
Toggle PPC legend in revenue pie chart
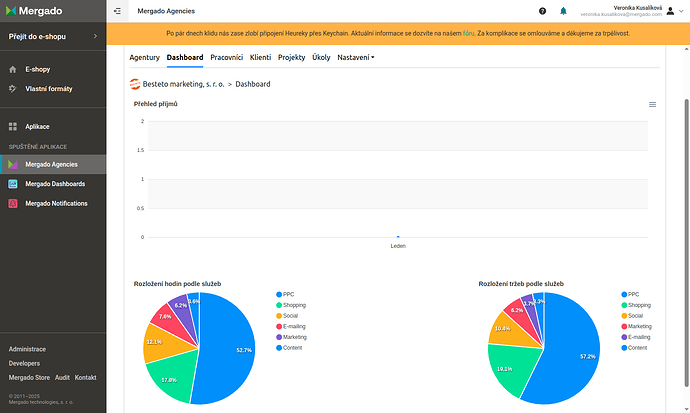[630, 295]
